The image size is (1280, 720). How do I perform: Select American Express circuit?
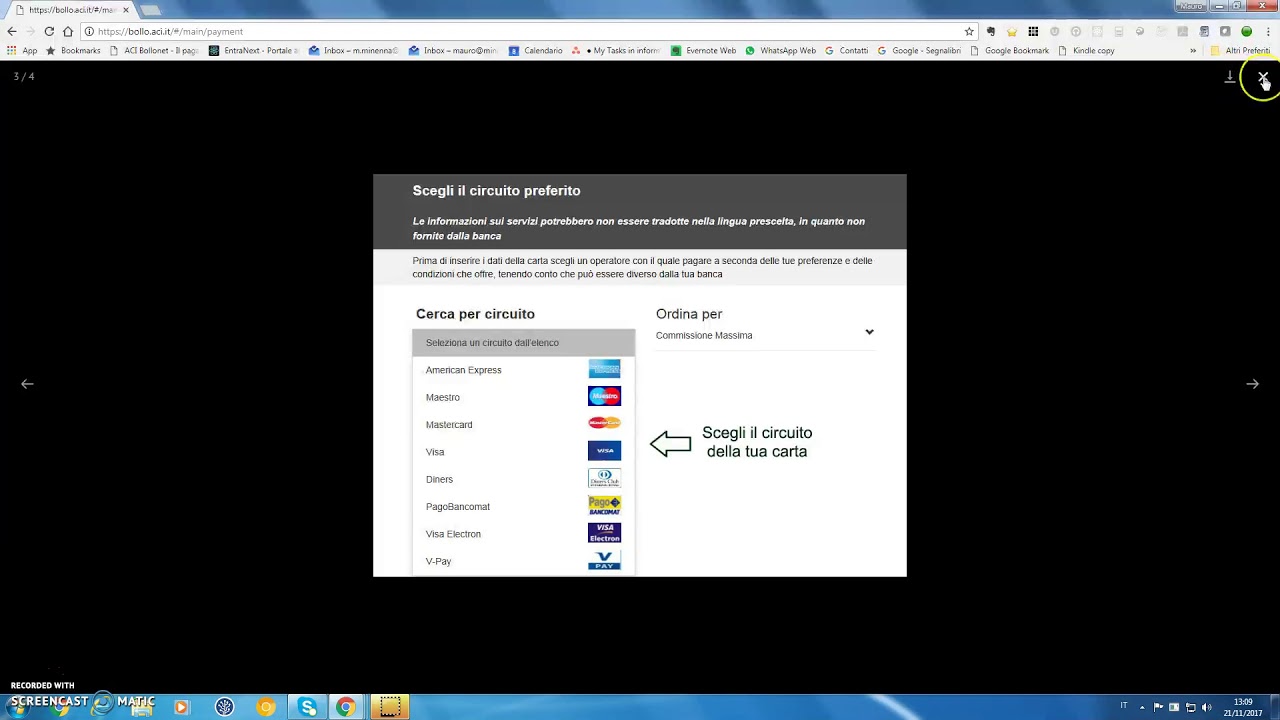[523, 370]
